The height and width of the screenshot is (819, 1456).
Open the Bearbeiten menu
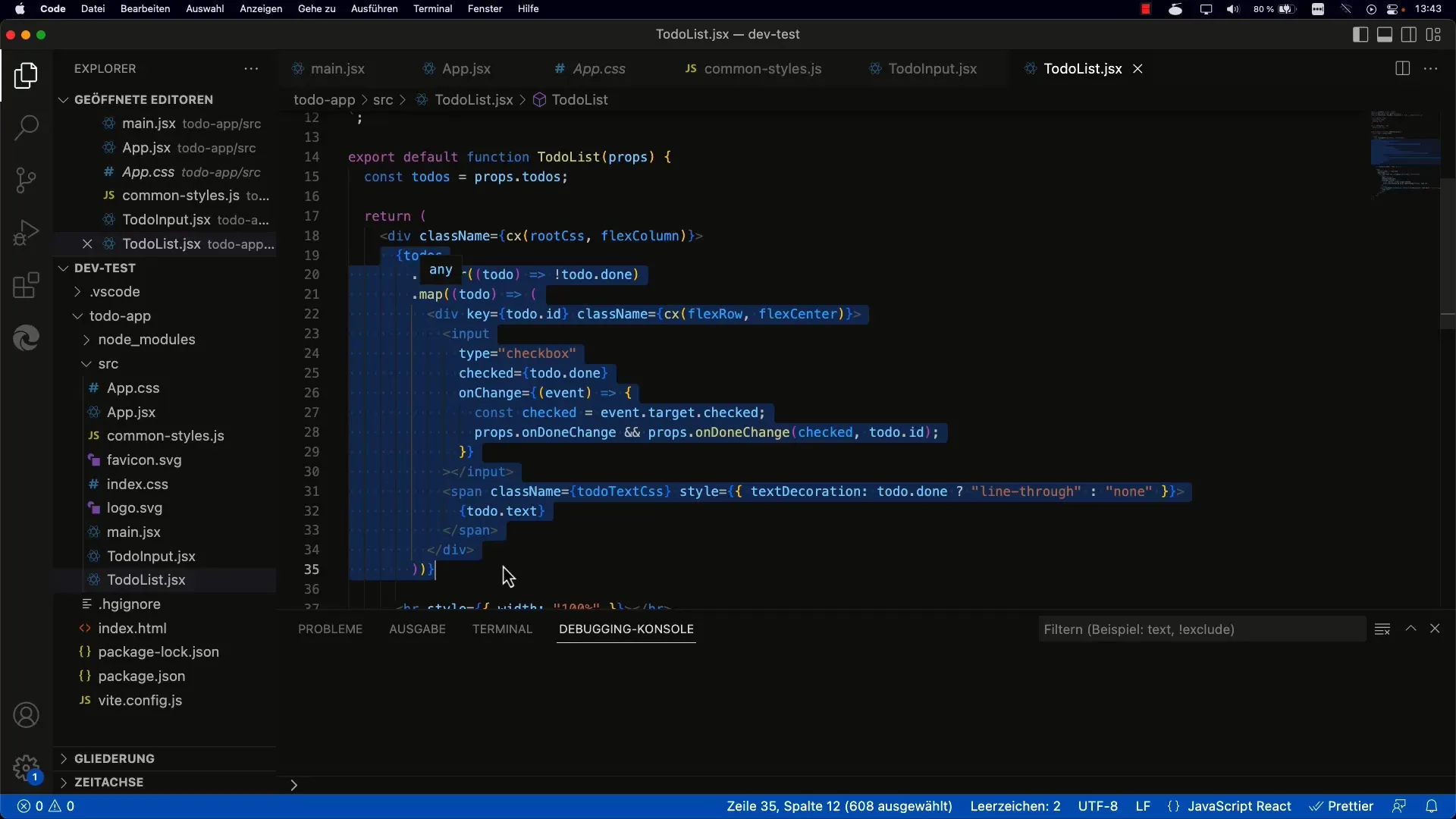coord(145,9)
